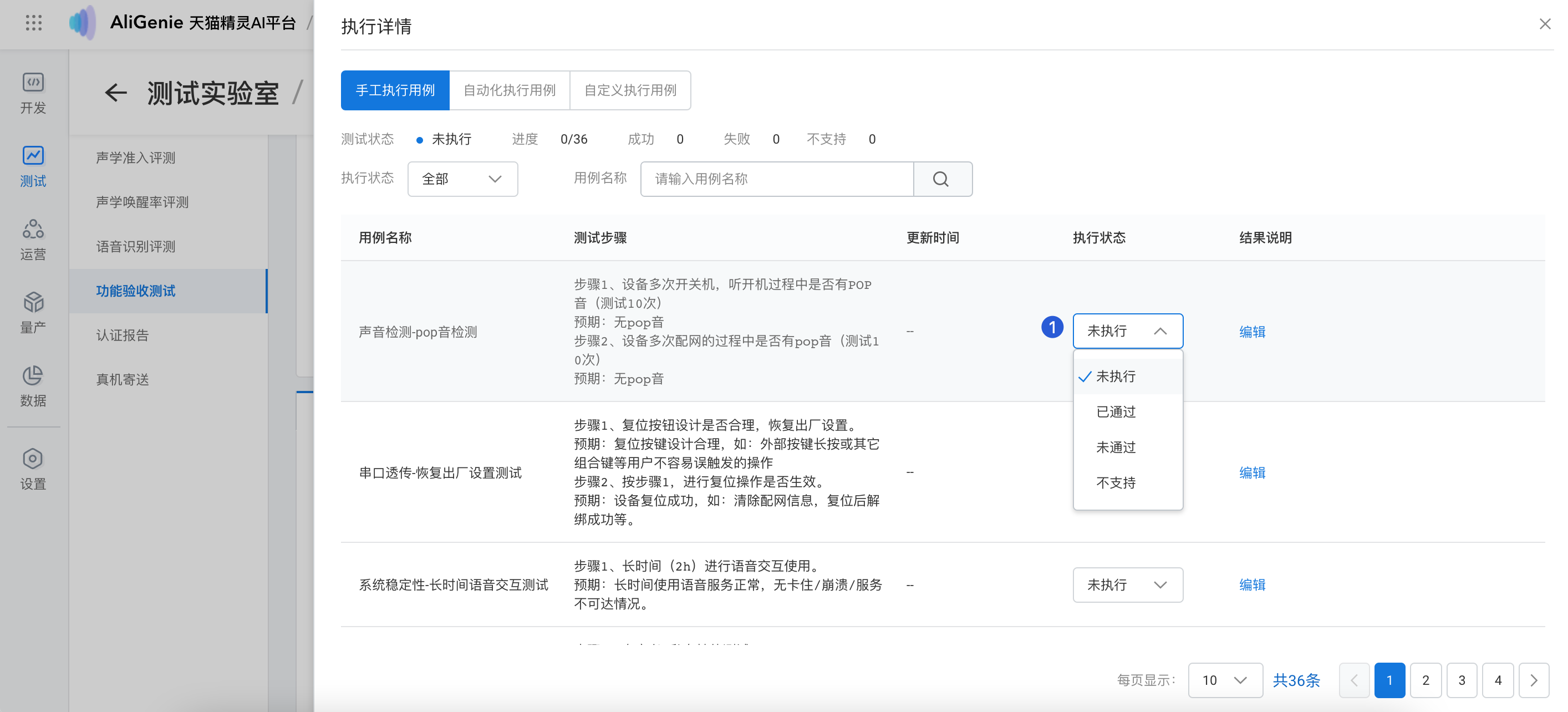Click 编辑 for 声音检测-pop音检测 row
Image resolution: width=1568 pixels, height=712 pixels.
[1252, 332]
